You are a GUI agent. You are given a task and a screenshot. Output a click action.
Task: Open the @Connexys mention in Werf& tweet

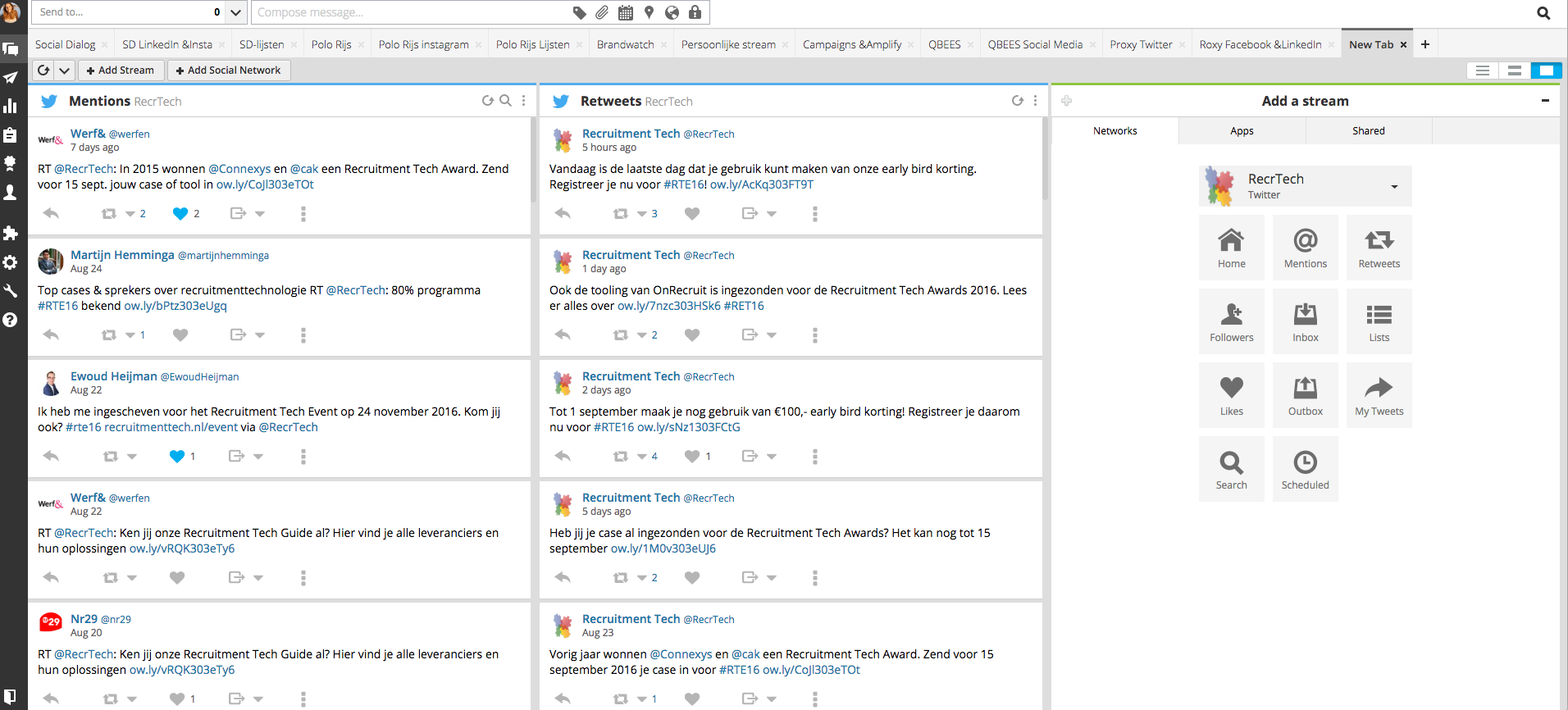coord(239,169)
